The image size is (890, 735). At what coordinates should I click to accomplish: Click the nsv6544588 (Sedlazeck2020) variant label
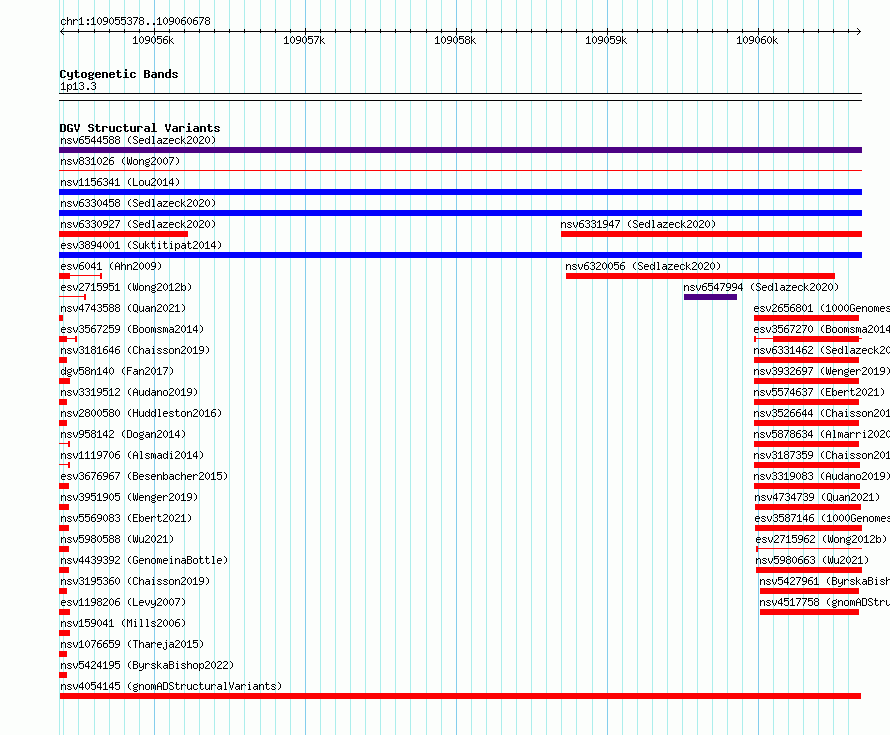pos(138,140)
